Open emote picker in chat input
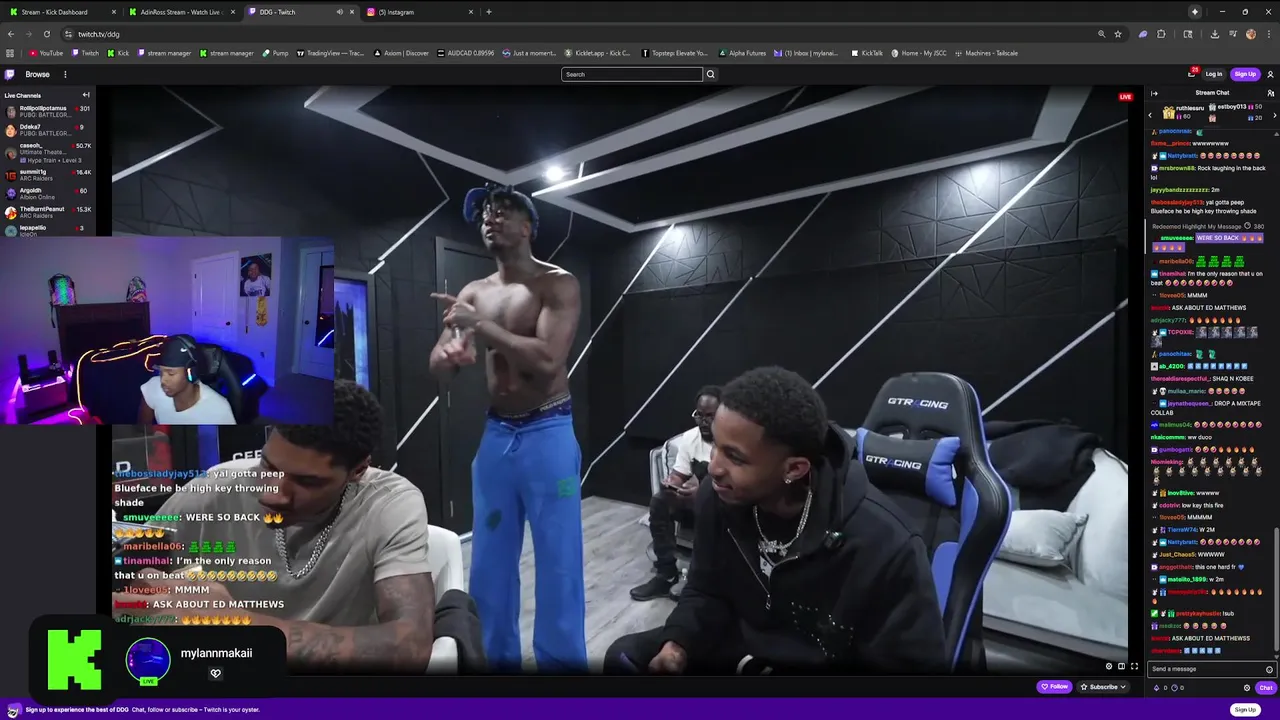 tap(1270, 669)
